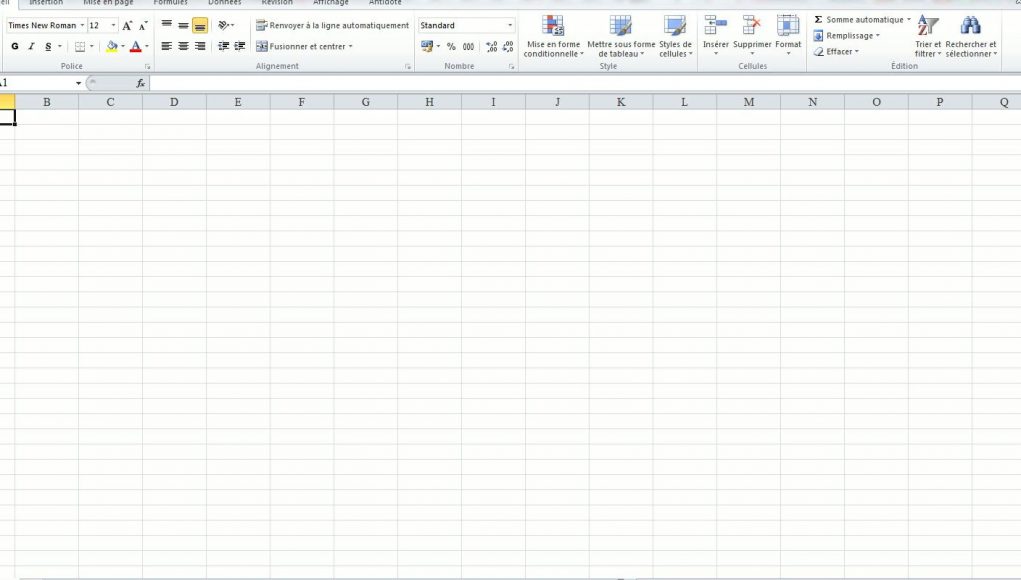Apply red font color A

pyautogui.click(x=135, y=46)
